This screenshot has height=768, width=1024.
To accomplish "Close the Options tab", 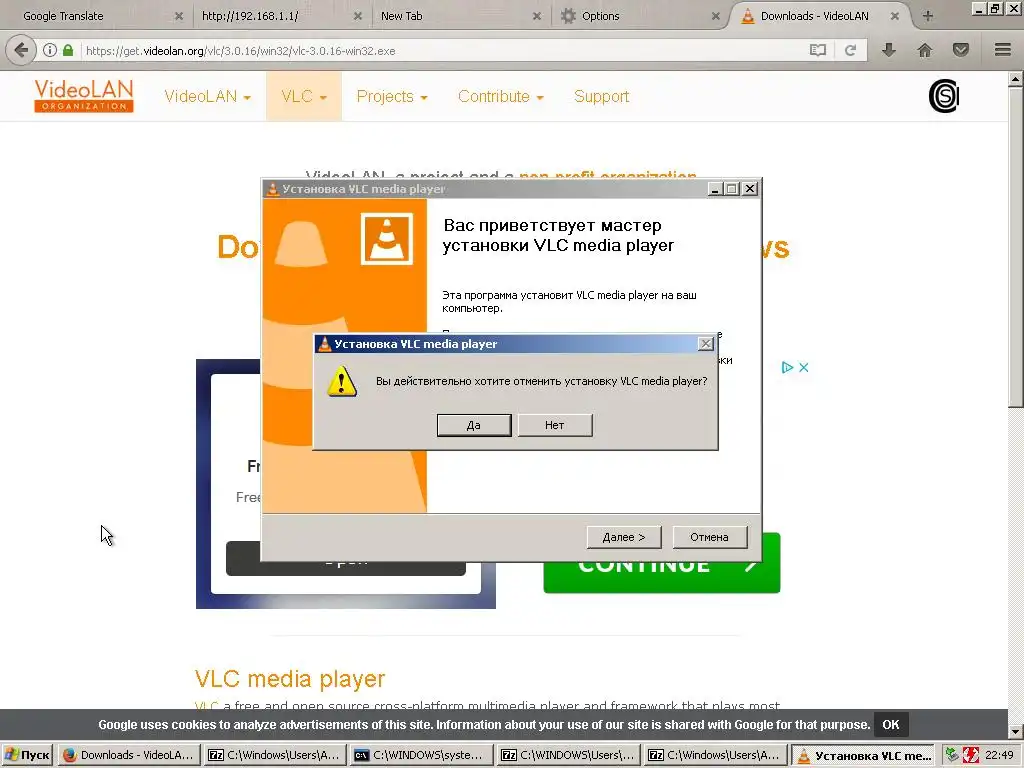I will (x=716, y=16).
